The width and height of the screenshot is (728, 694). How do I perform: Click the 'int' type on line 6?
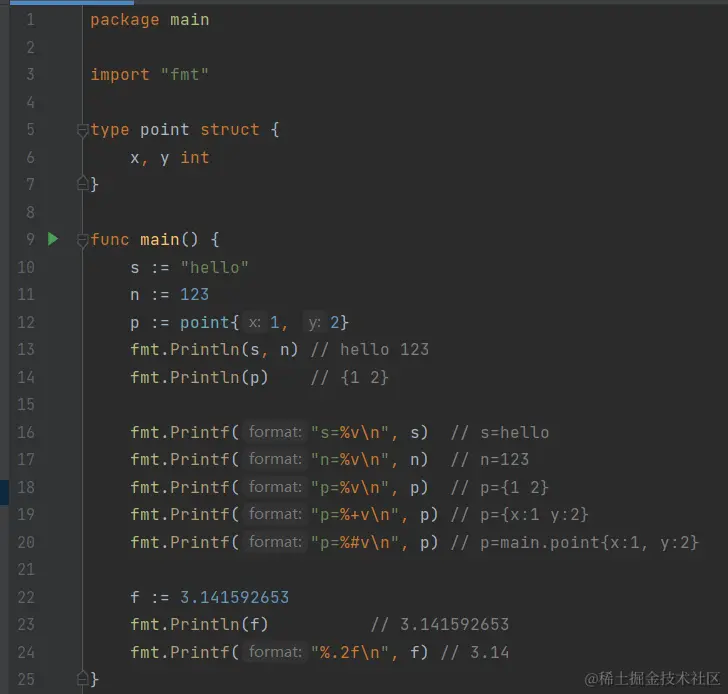click(x=195, y=157)
